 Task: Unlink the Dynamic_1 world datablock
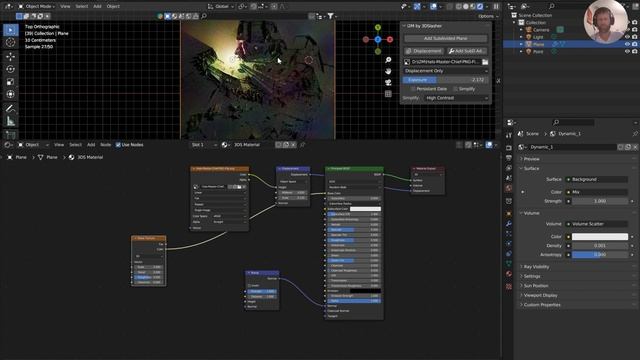pos(635,147)
